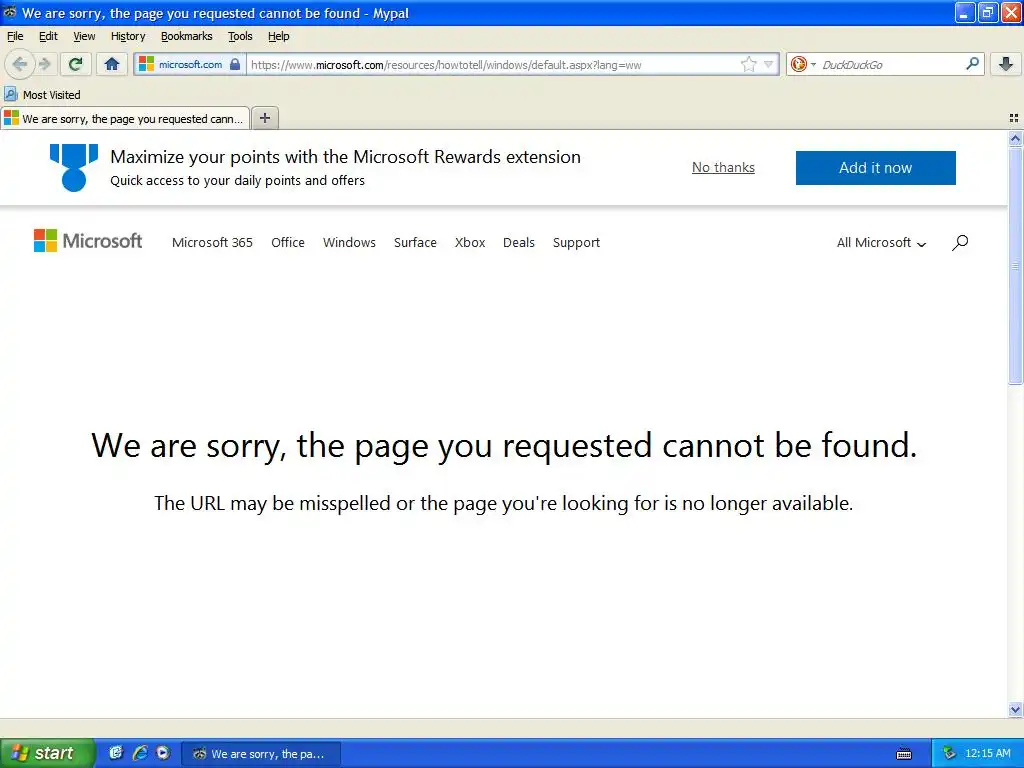
Task: Select Mypal window in the taskbar
Action: [x=260, y=754]
